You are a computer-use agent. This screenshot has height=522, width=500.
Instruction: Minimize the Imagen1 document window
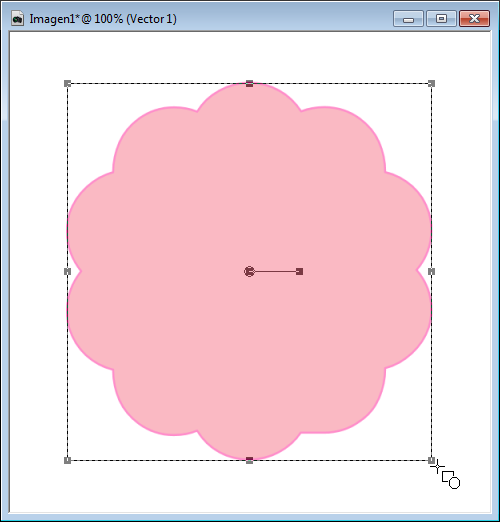pyautogui.click(x=408, y=18)
